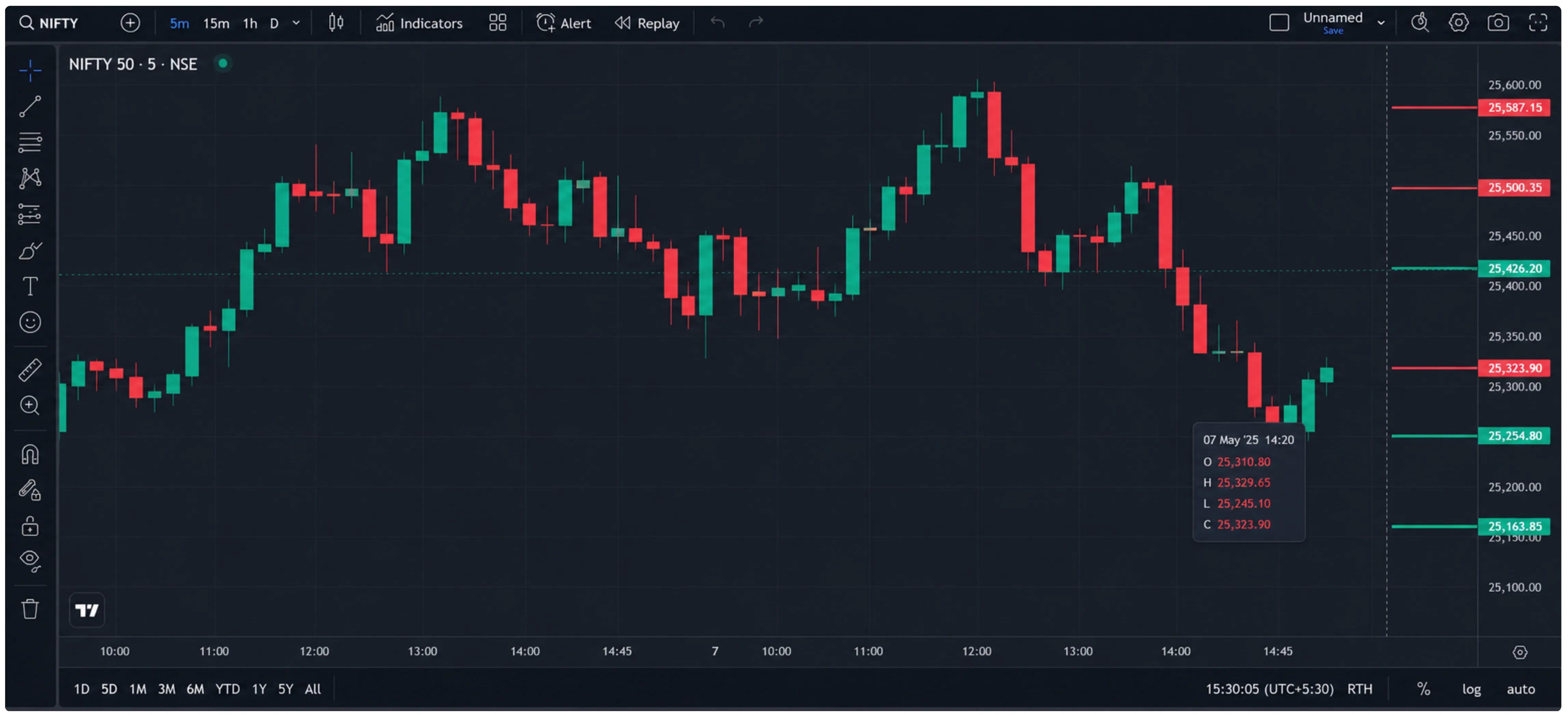Open quick search tool

(x=1420, y=23)
